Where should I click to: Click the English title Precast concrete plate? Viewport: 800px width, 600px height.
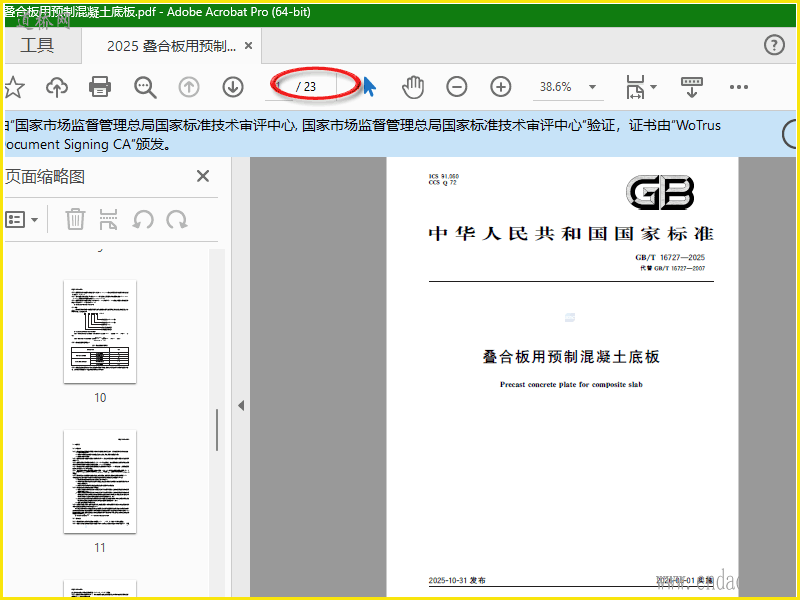(571, 385)
